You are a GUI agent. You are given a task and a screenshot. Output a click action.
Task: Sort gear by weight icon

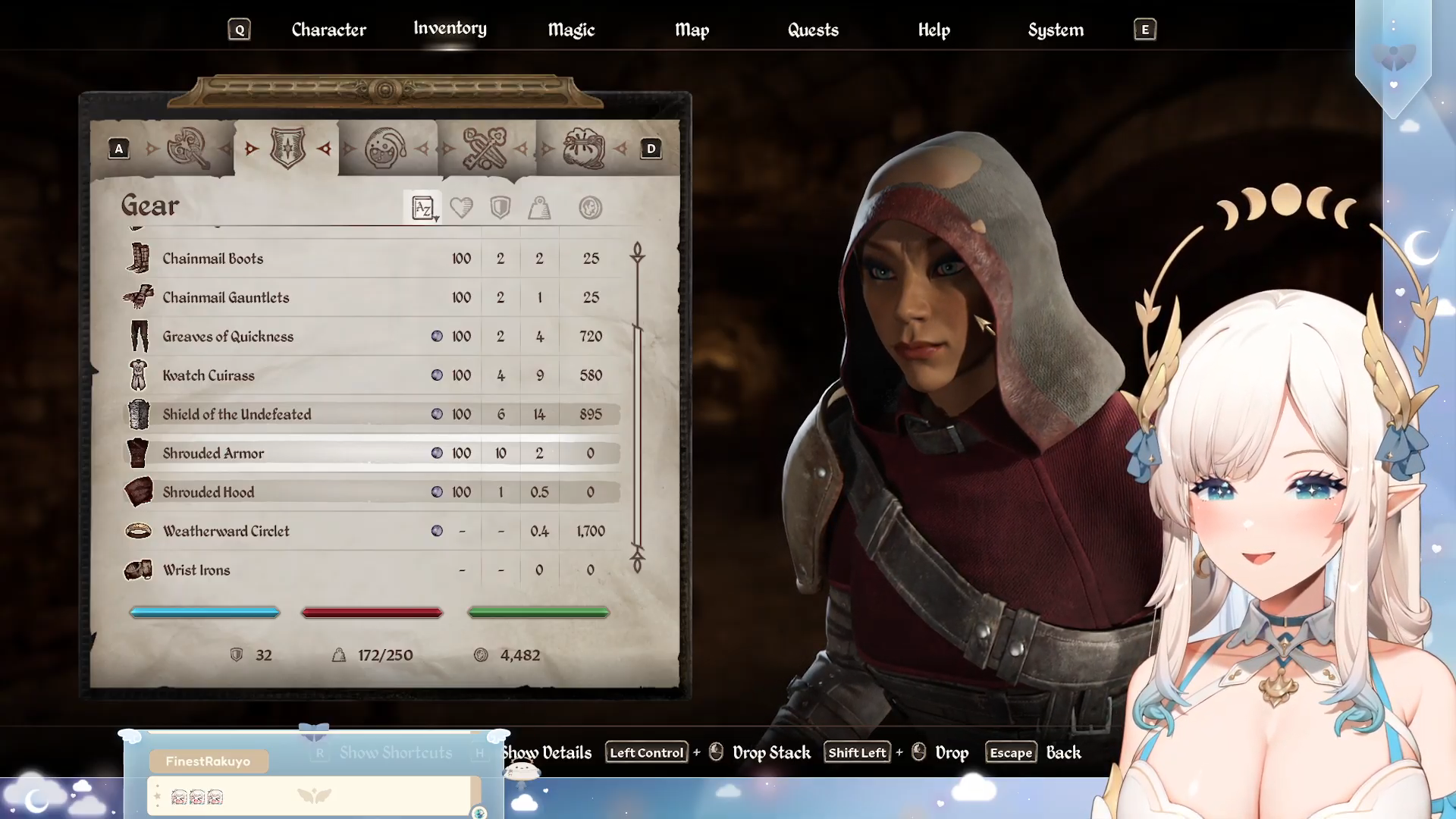[539, 207]
